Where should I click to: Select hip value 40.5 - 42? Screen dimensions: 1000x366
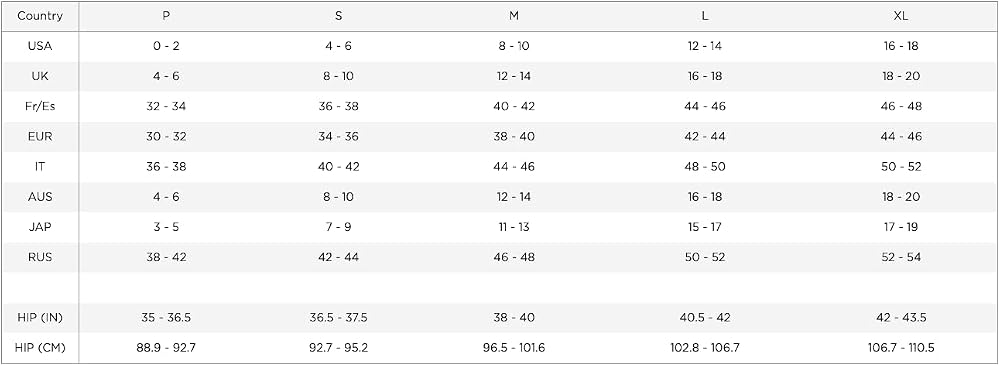705,318
